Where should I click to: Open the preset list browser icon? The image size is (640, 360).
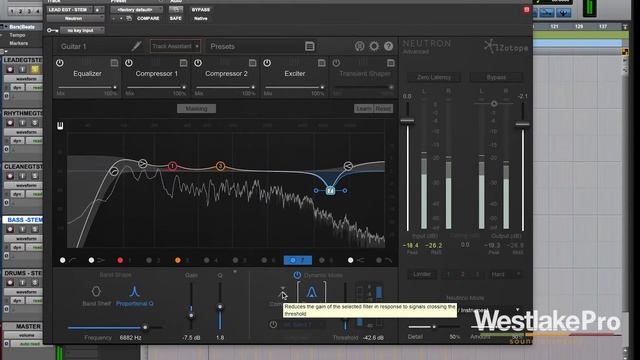click(310, 46)
